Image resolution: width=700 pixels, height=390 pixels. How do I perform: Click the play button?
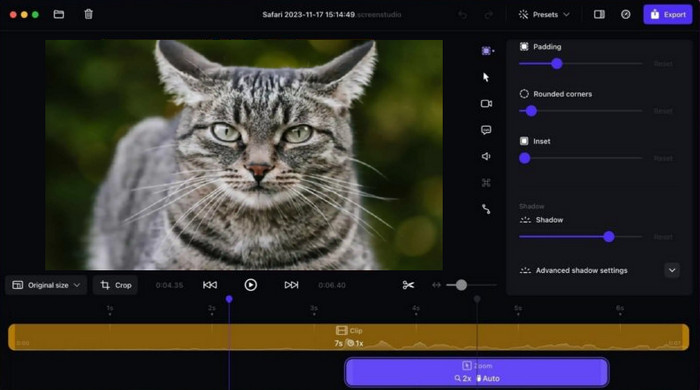pos(250,285)
